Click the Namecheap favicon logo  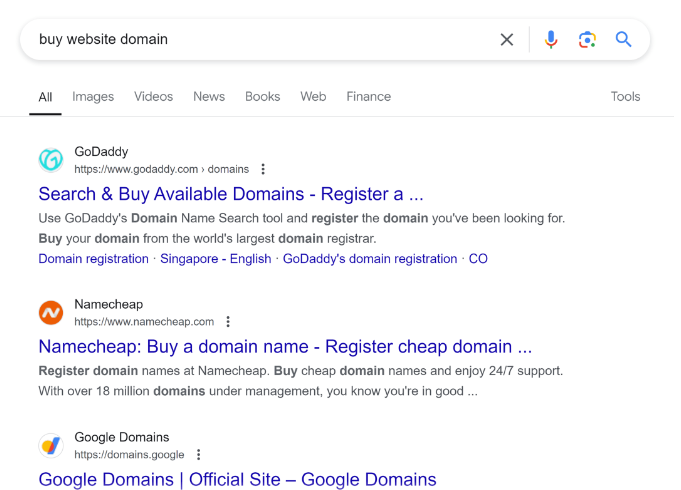coord(51,313)
